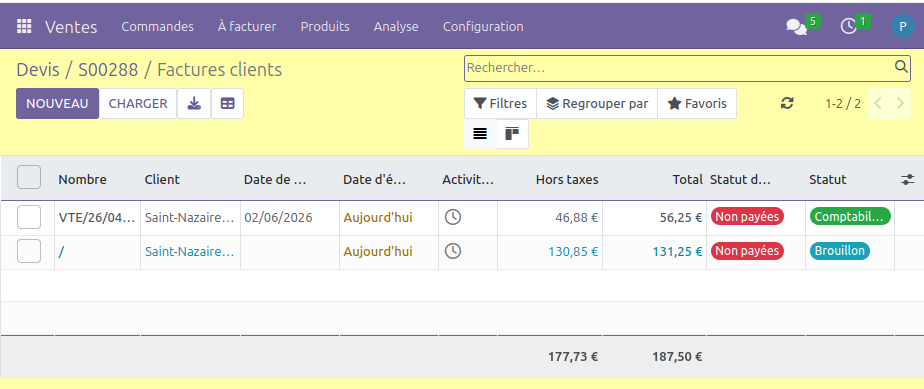This screenshot has width=924, height=389.
Task: Sort by Activit… column header
Action: click(x=468, y=180)
